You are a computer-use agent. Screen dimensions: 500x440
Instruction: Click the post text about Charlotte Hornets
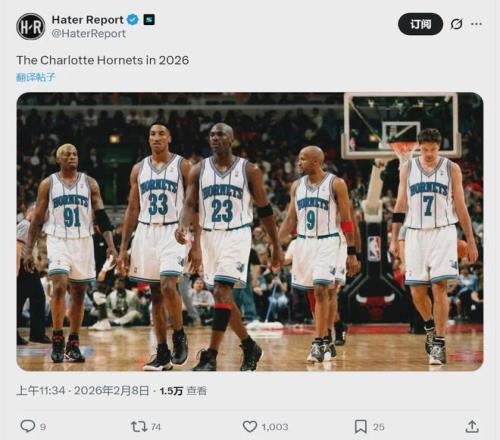pyautogui.click(x=103, y=60)
